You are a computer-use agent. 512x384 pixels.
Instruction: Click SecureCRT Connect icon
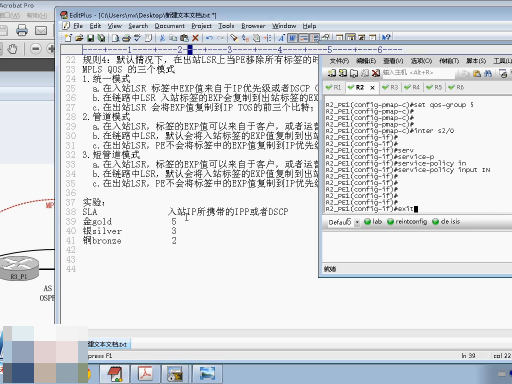[332, 73]
